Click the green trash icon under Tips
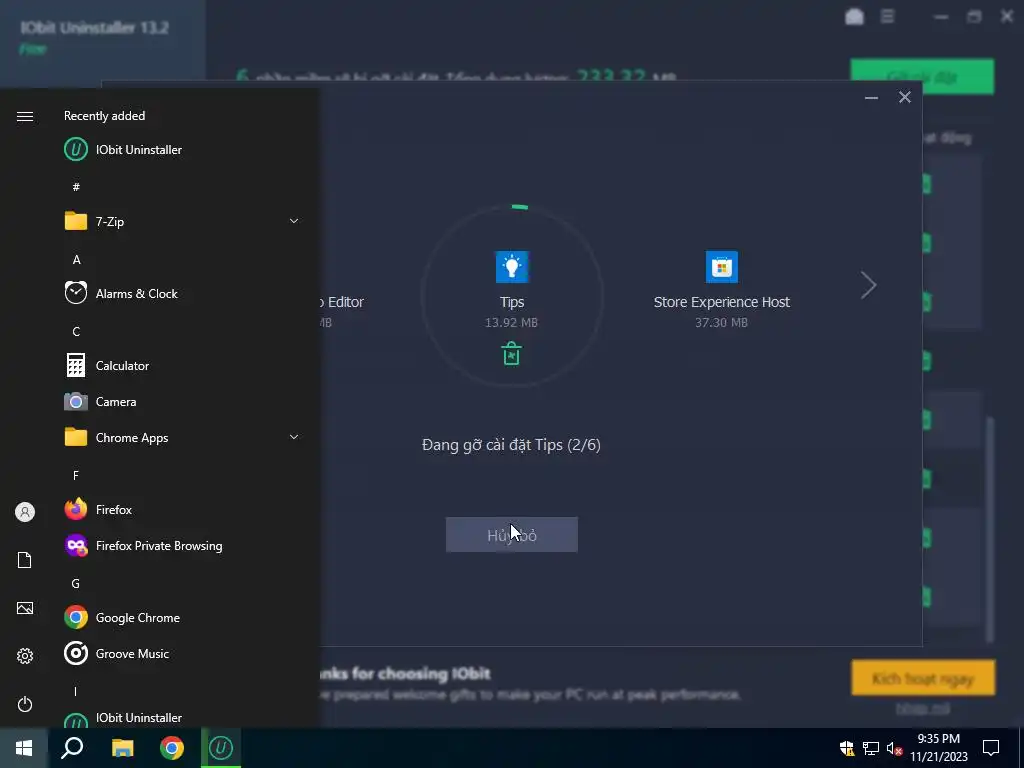Viewport: 1024px width, 768px height. (x=511, y=353)
